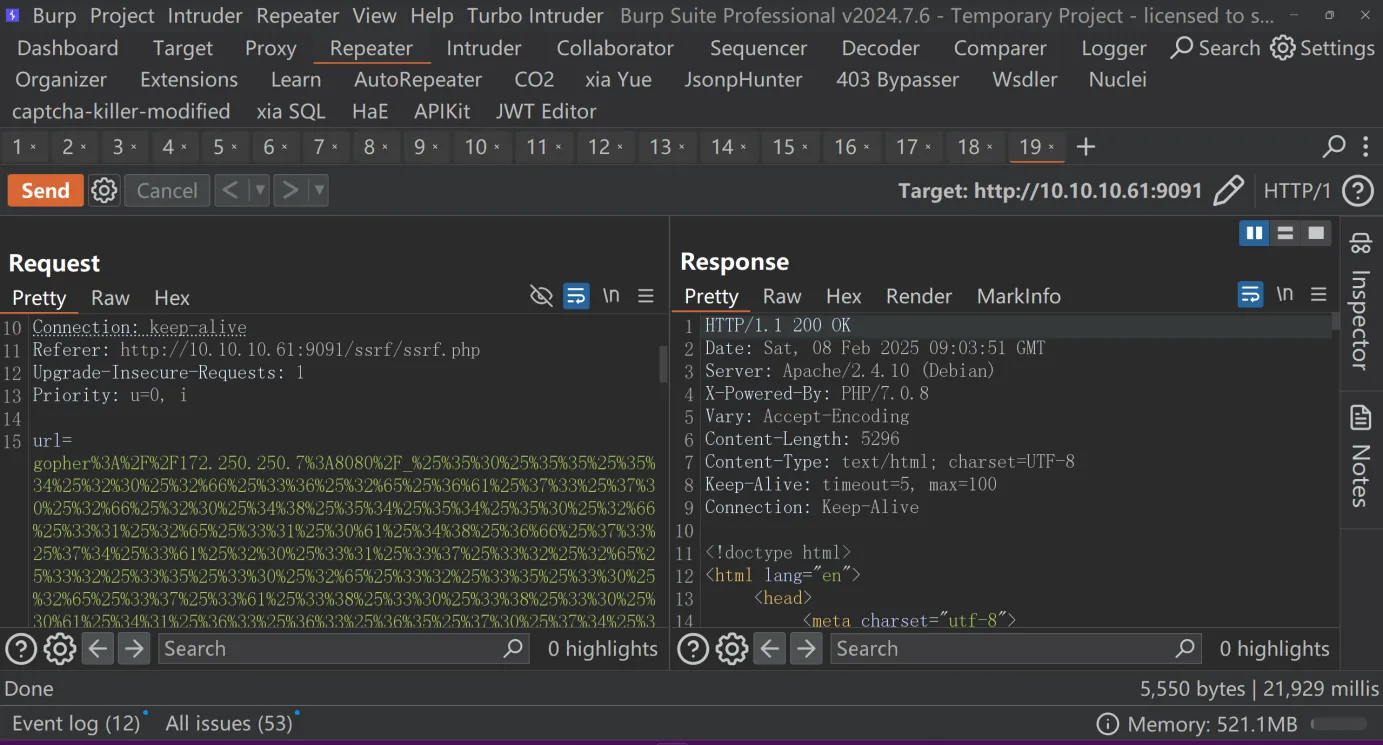Select combined tabbed layout view
The image size is (1383, 745).
click(1317, 233)
